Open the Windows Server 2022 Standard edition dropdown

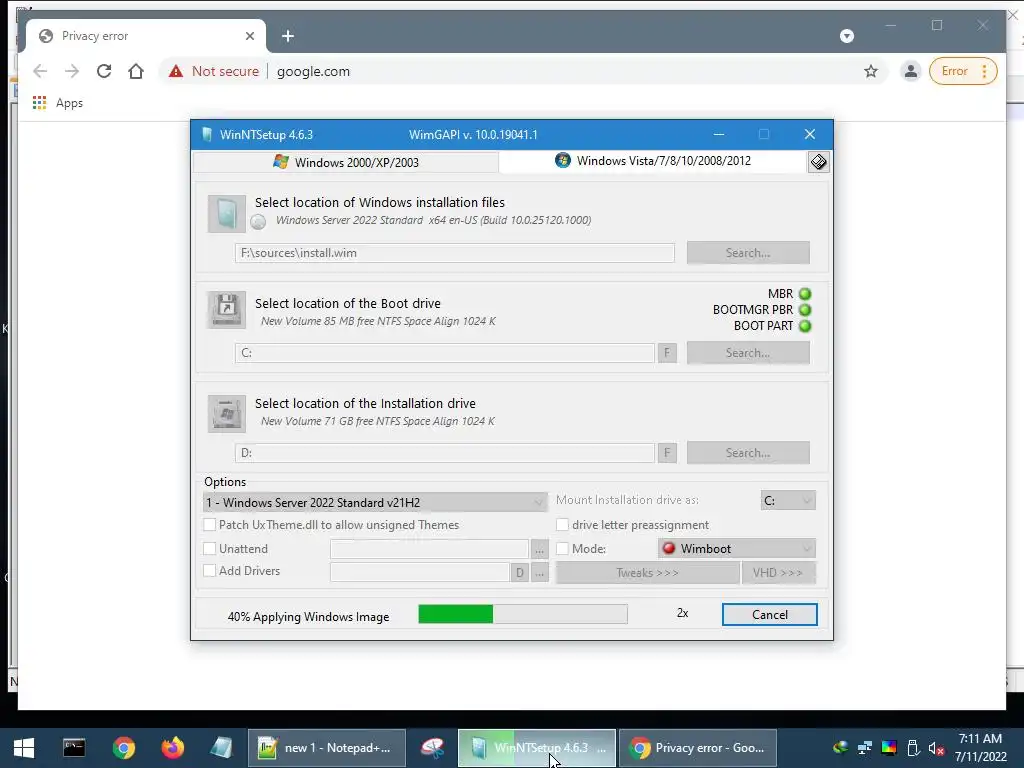point(376,502)
